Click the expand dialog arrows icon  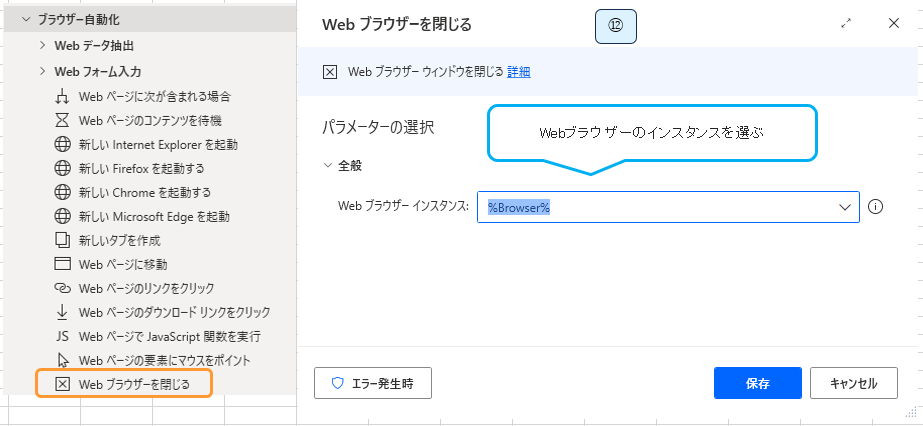pos(846,24)
